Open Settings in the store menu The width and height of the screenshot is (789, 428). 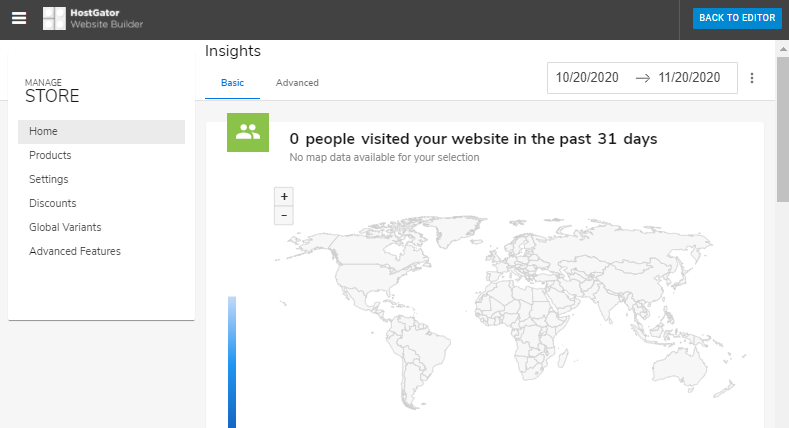click(x=102, y=180)
